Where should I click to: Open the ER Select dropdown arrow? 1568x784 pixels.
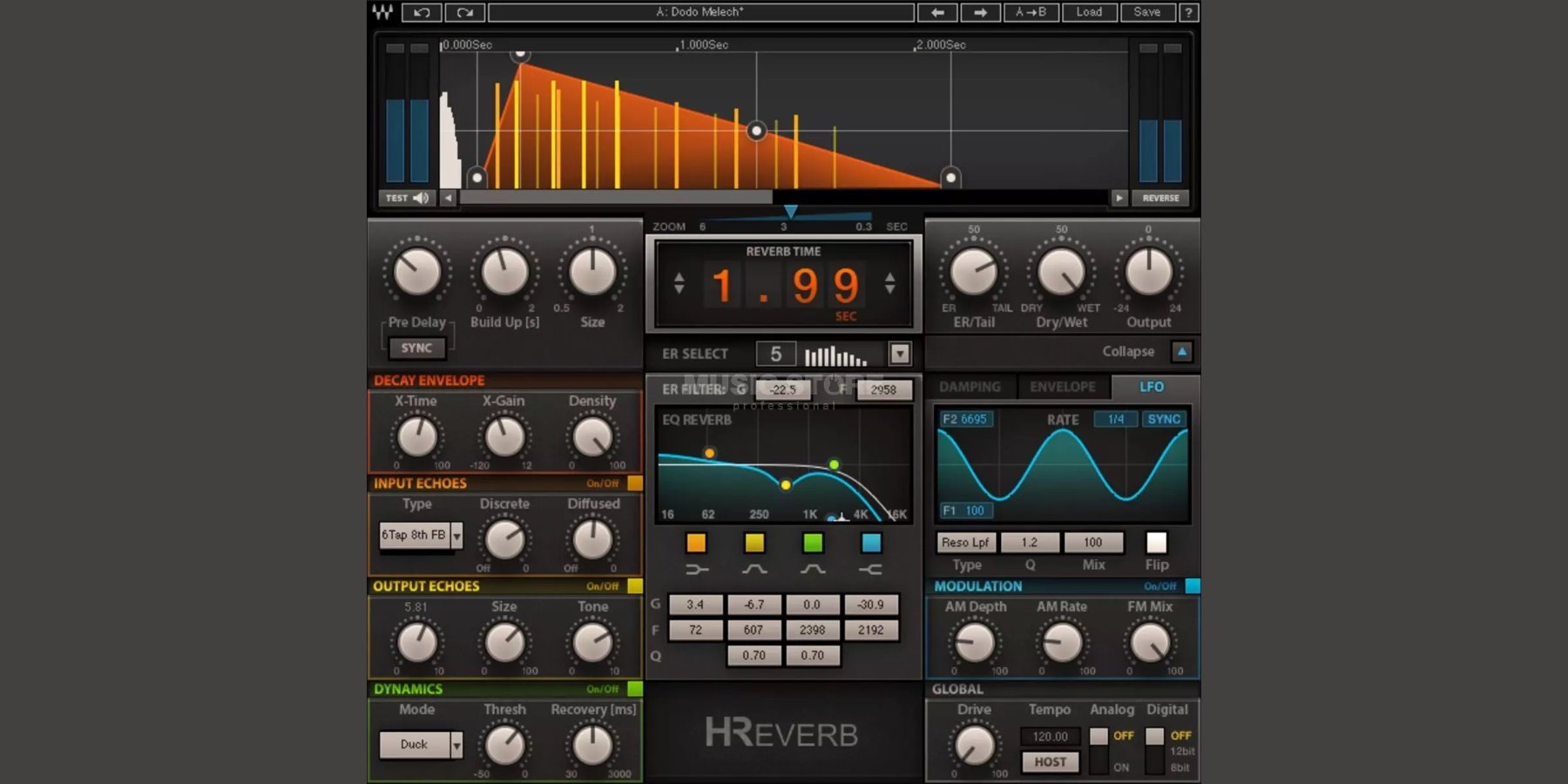pyautogui.click(x=900, y=354)
